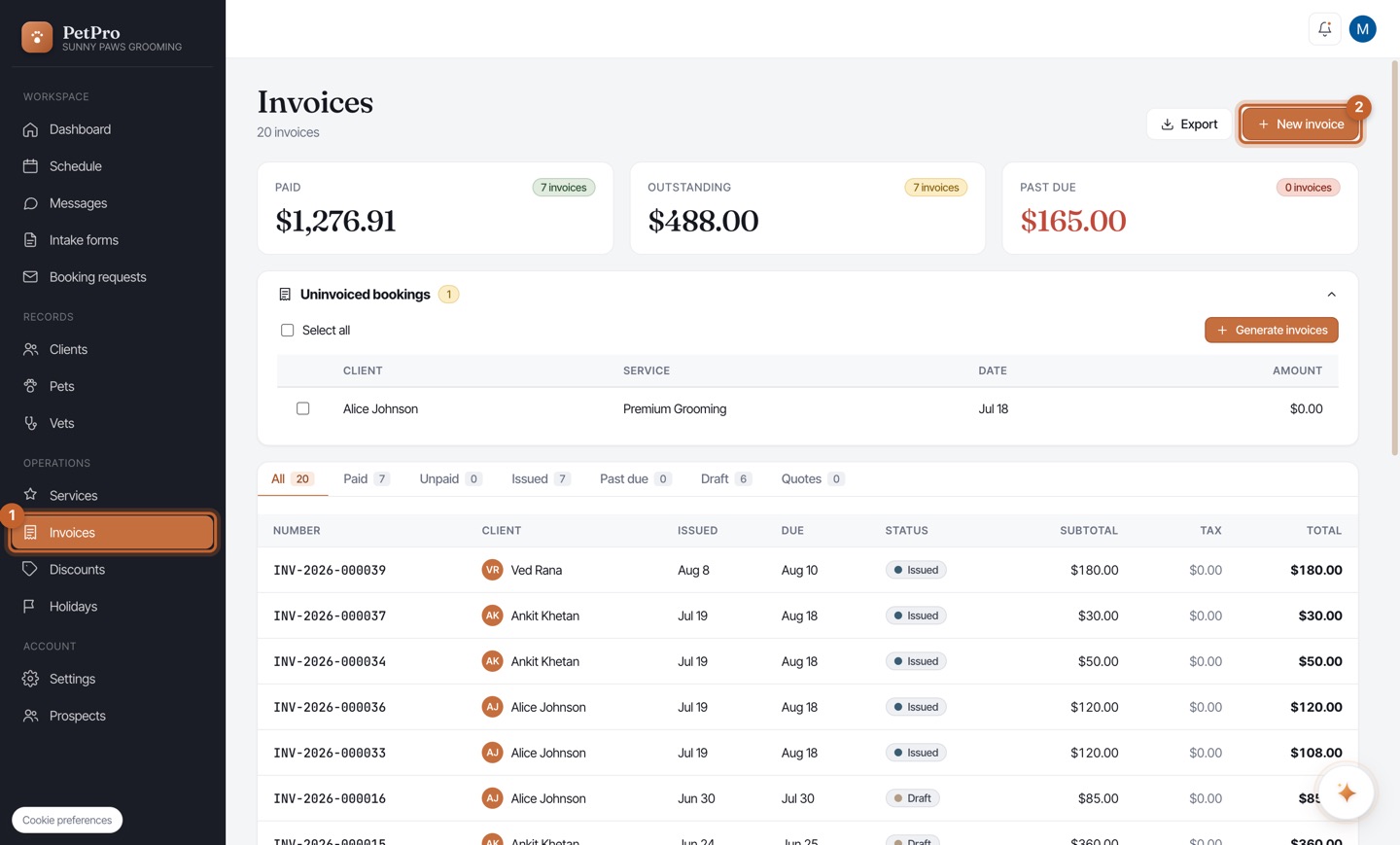Open the sparkle assistant floating button
Image resolution: width=1400 pixels, height=845 pixels.
click(x=1346, y=792)
